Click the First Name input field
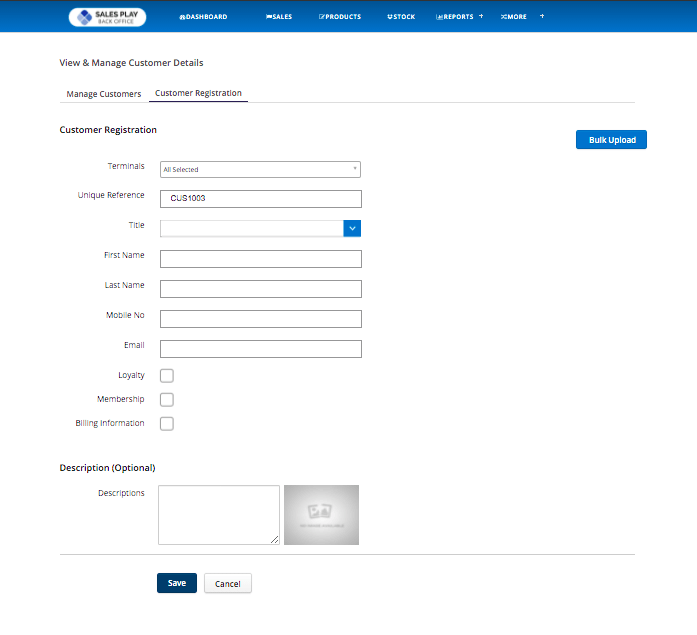The height and width of the screenshot is (635, 697). pos(260,259)
